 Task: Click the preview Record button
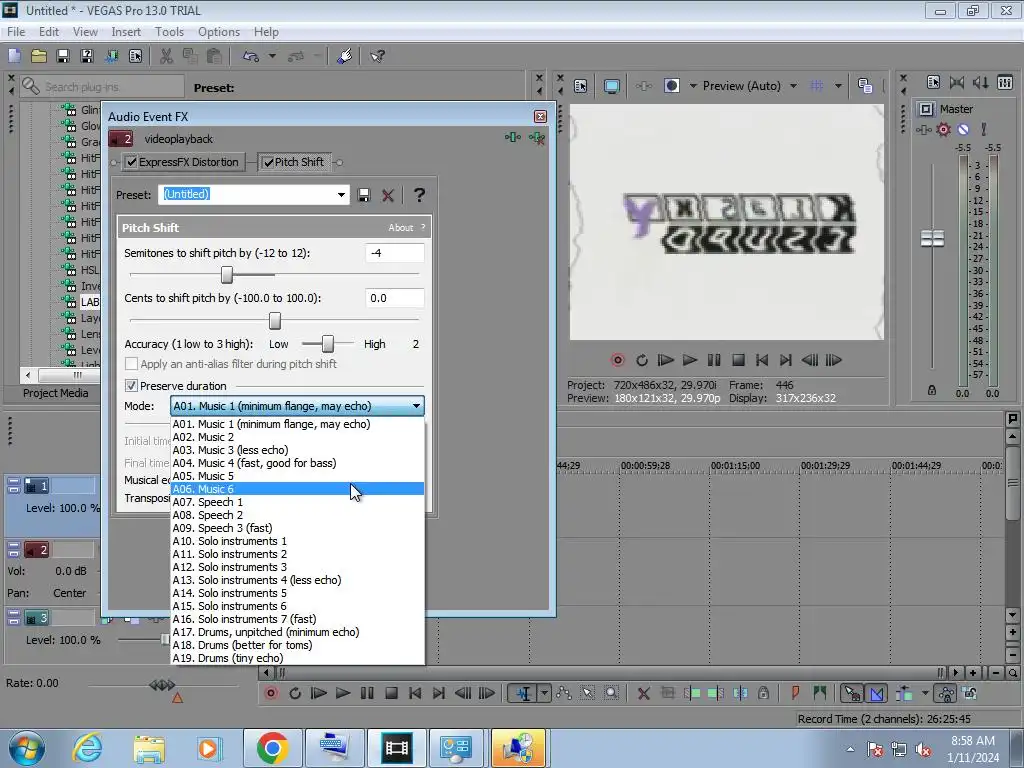pos(618,360)
